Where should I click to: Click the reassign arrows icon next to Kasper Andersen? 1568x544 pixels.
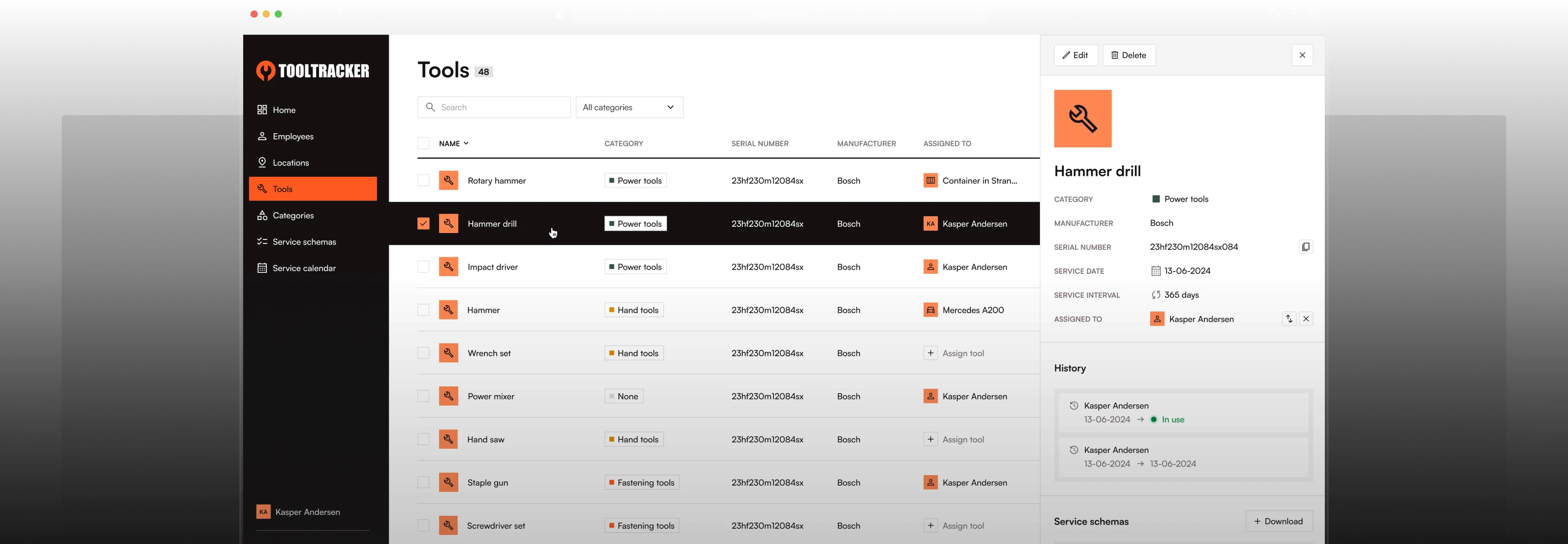[1289, 319]
